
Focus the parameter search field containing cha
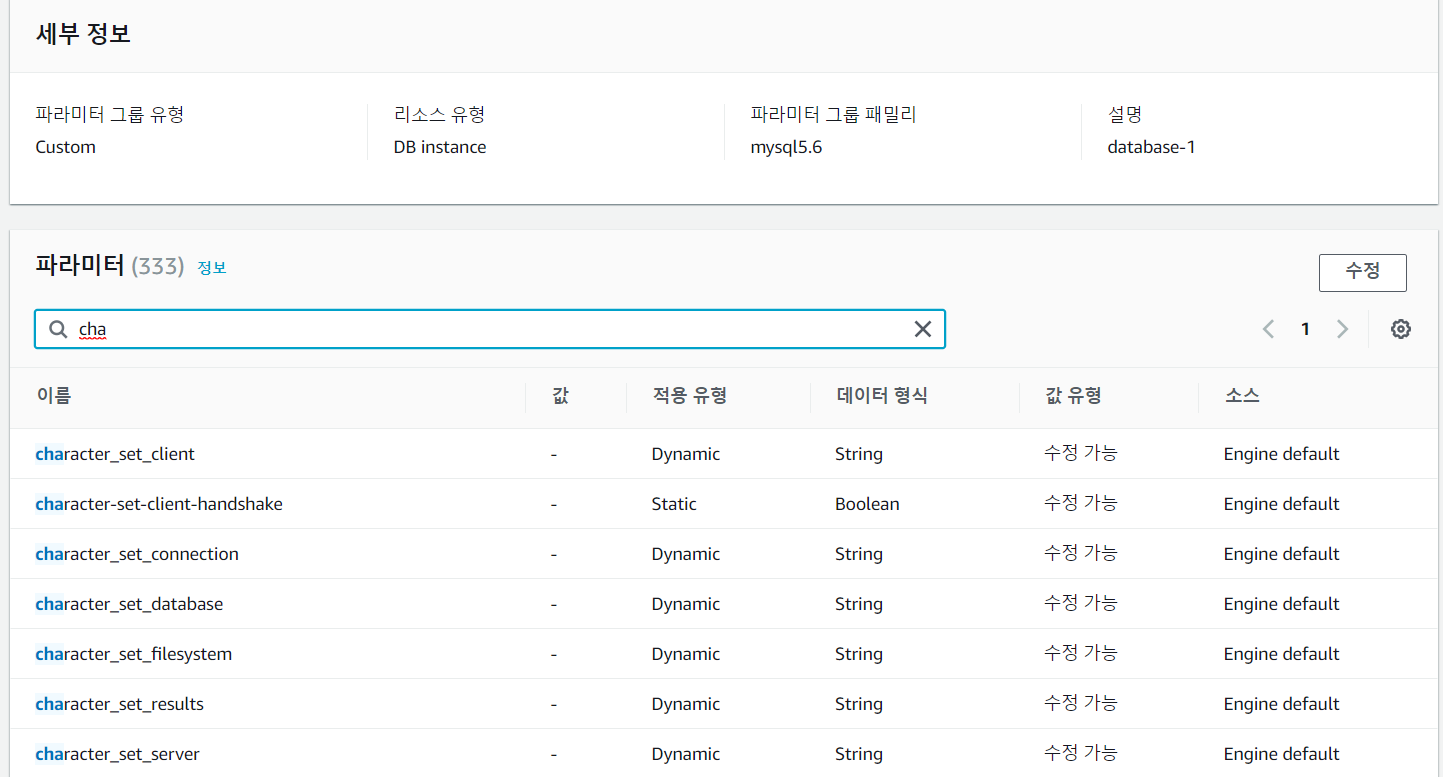click(x=490, y=329)
